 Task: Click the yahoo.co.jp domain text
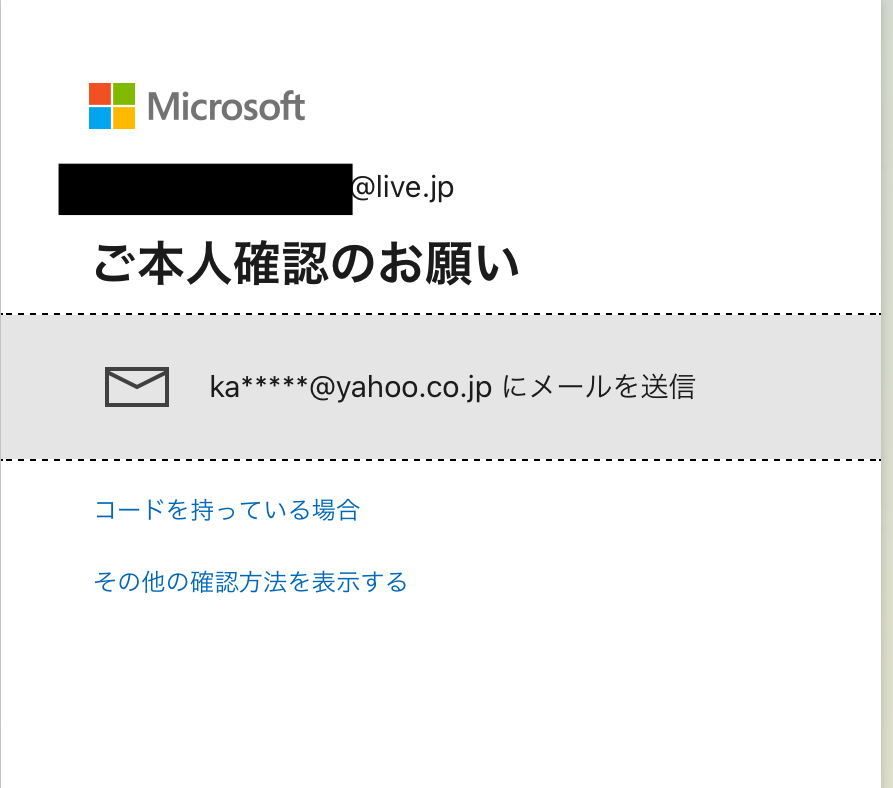pyautogui.click(x=415, y=388)
